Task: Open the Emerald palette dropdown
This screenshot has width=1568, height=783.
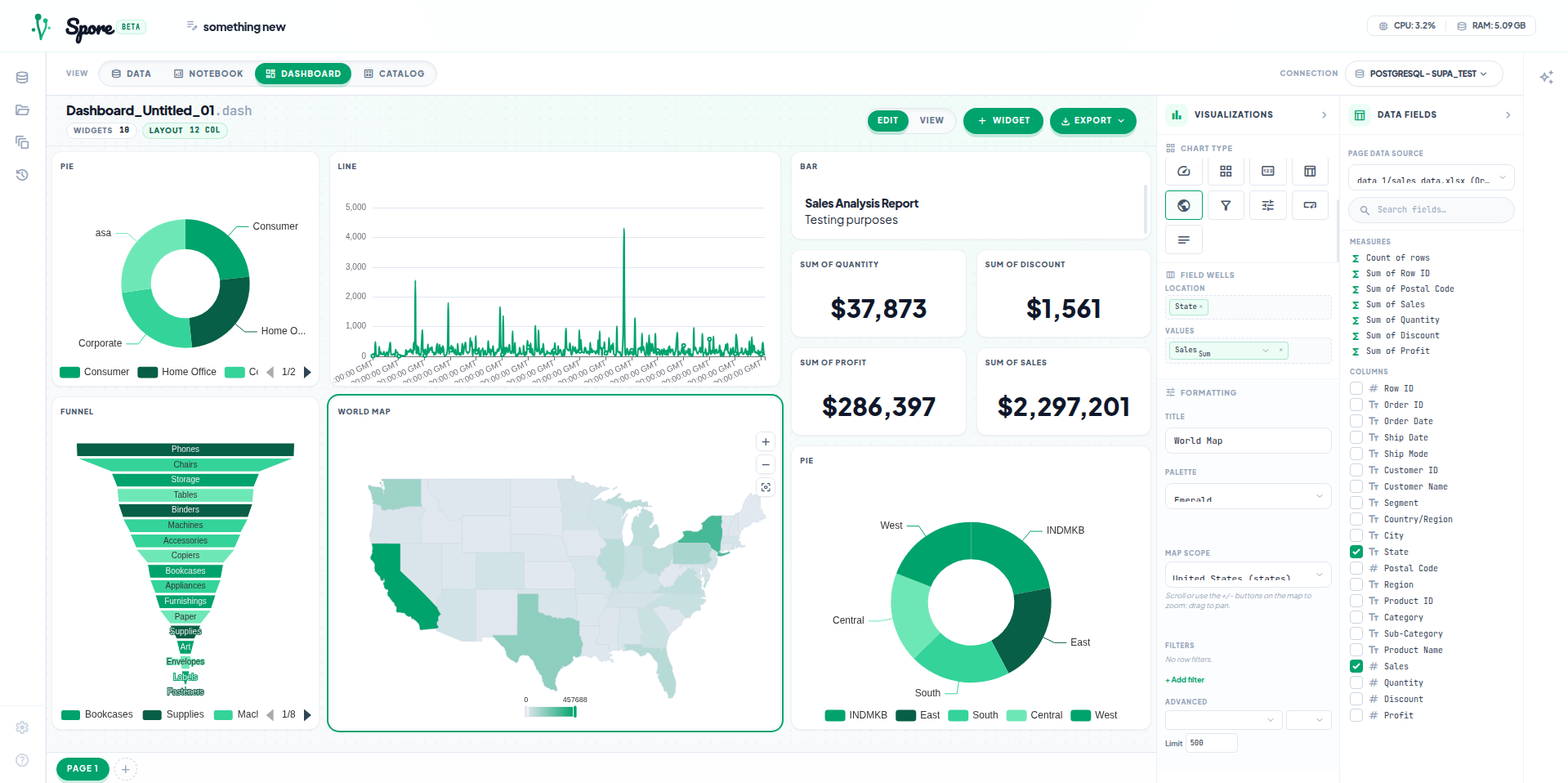Action: [1248, 496]
